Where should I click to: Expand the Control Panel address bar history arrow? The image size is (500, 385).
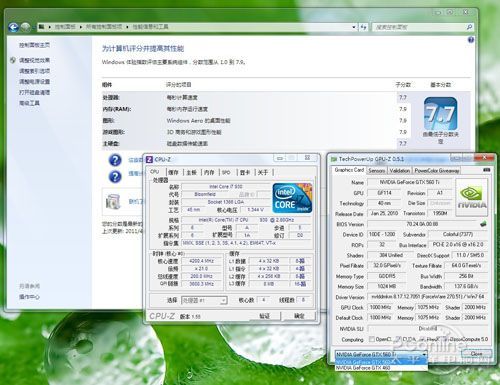point(354,27)
